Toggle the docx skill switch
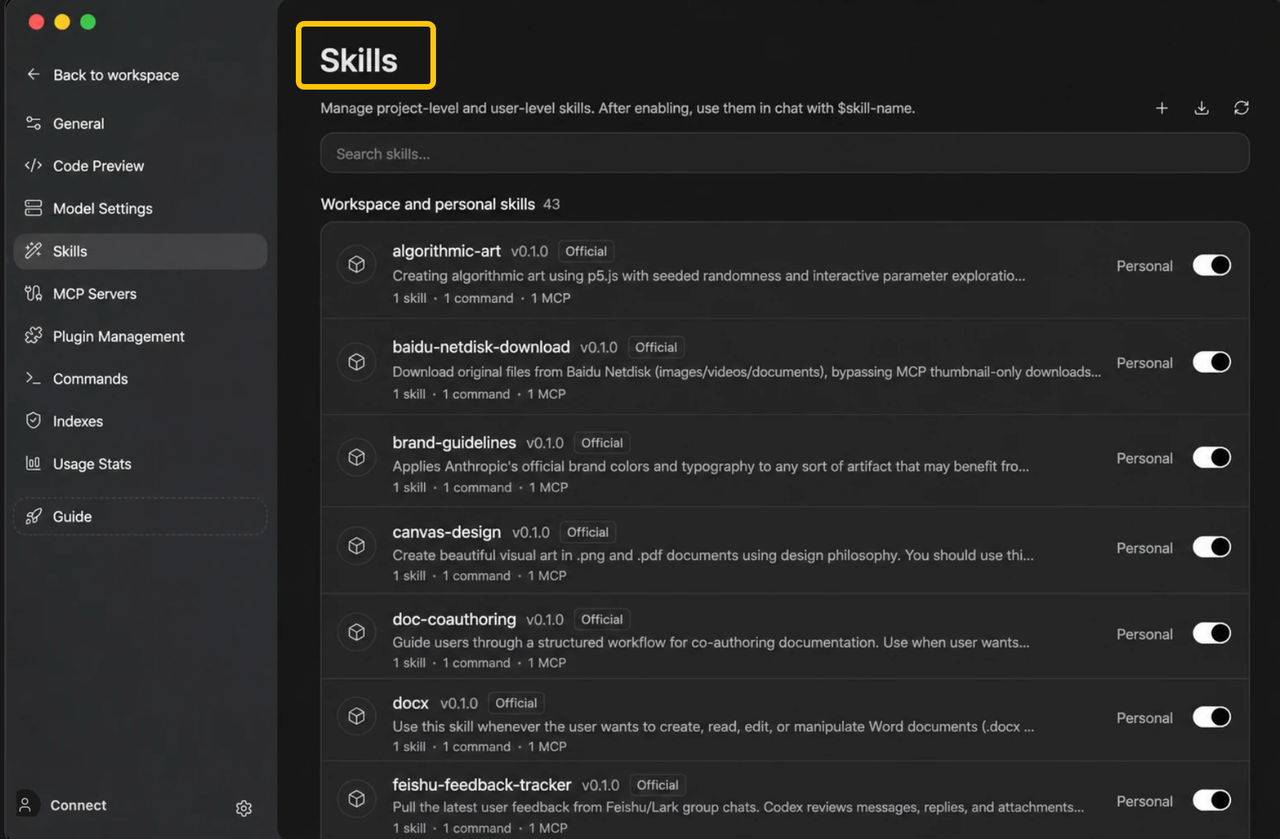This screenshot has width=1280, height=839. point(1211,717)
